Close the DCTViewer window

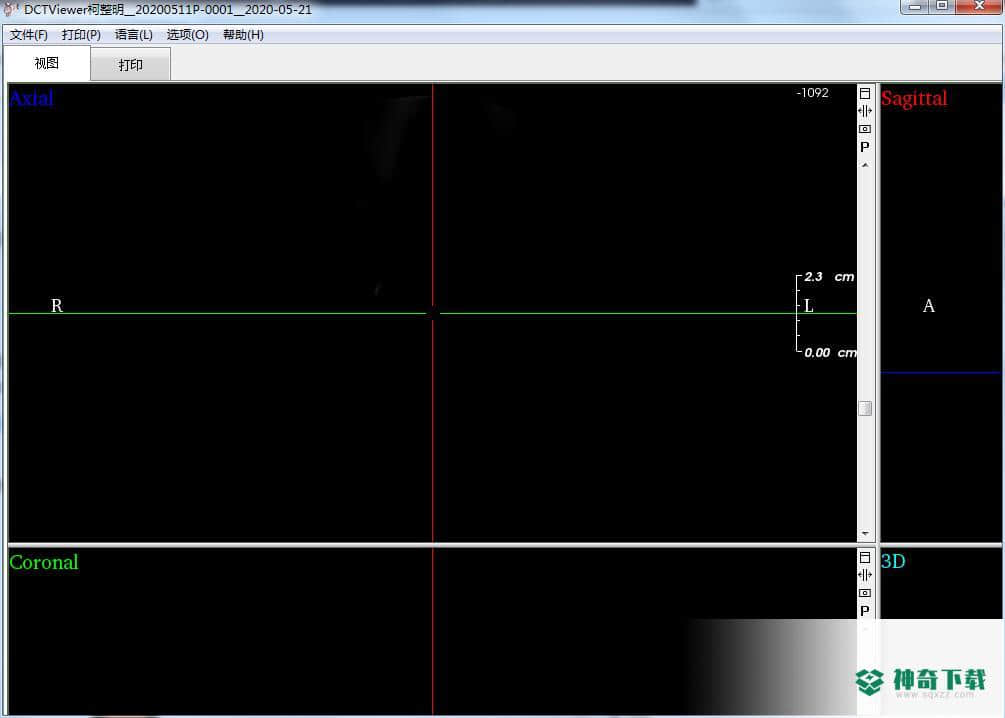point(979,6)
